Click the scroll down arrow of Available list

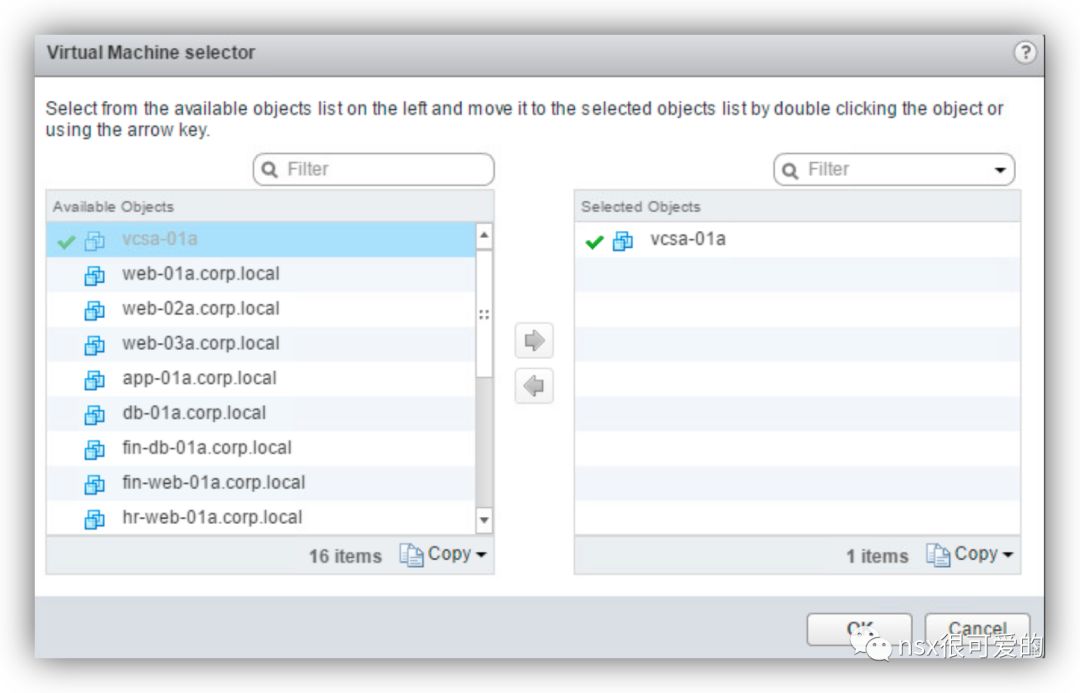484,520
